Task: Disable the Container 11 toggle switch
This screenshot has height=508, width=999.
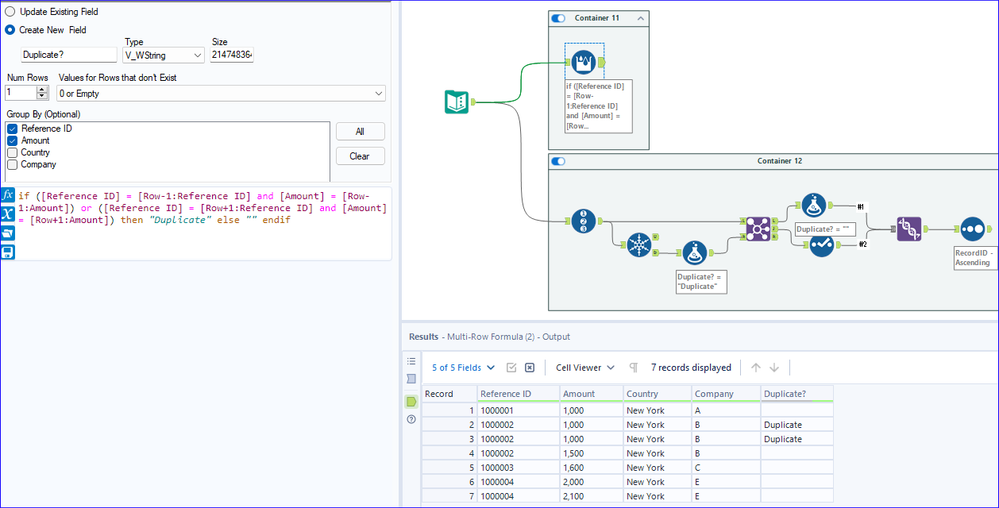Action: tap(558, 18)
